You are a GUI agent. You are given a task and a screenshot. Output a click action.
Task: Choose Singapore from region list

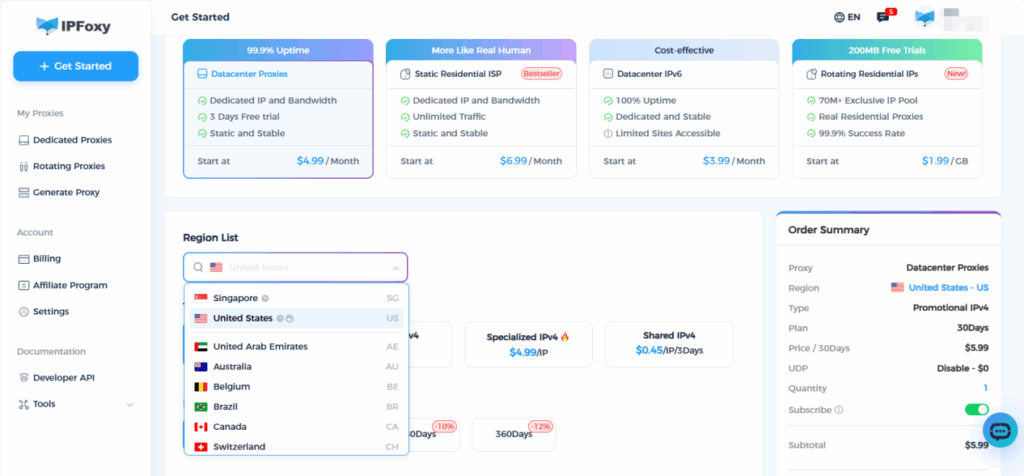point(296,298)
